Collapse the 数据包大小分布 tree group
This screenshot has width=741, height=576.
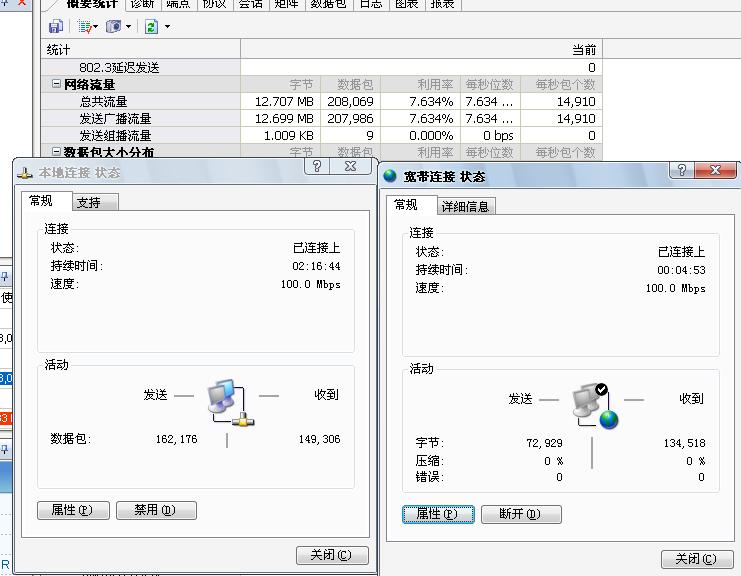[x=56, y=152]
